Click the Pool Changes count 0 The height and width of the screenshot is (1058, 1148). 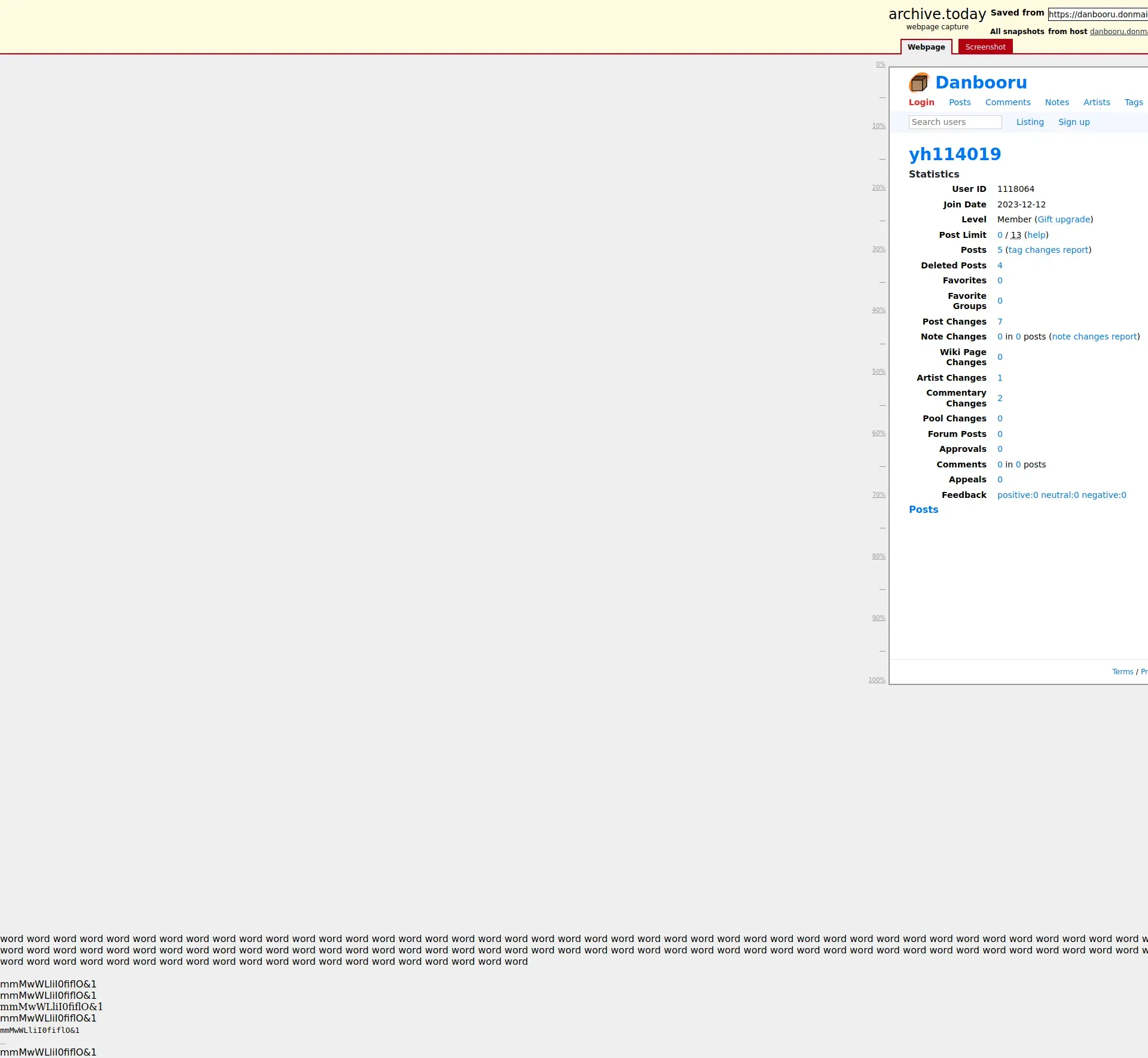pyautogui.click(x=1000, y=418)
